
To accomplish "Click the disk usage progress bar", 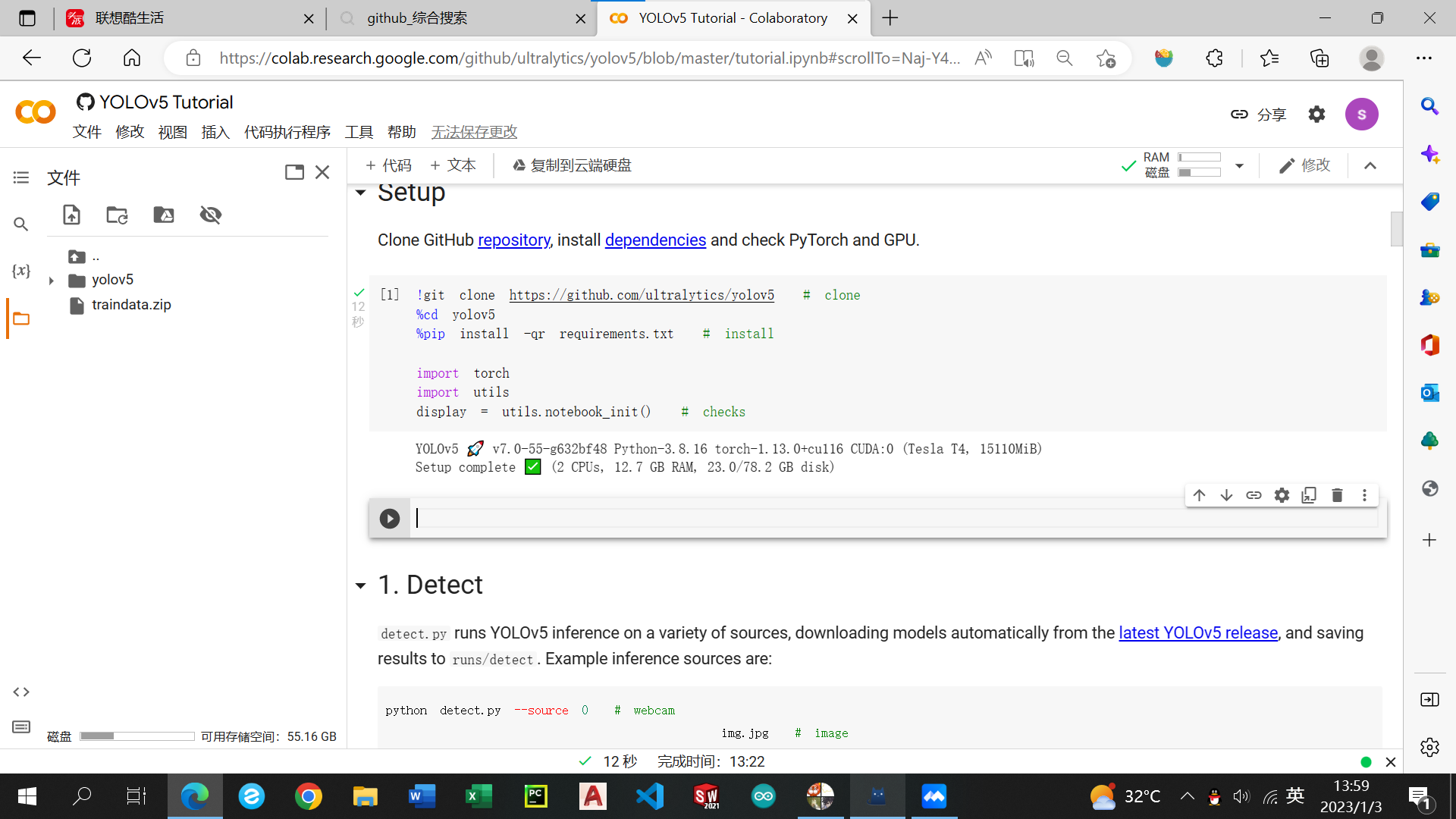I will [x=137, y=736].
